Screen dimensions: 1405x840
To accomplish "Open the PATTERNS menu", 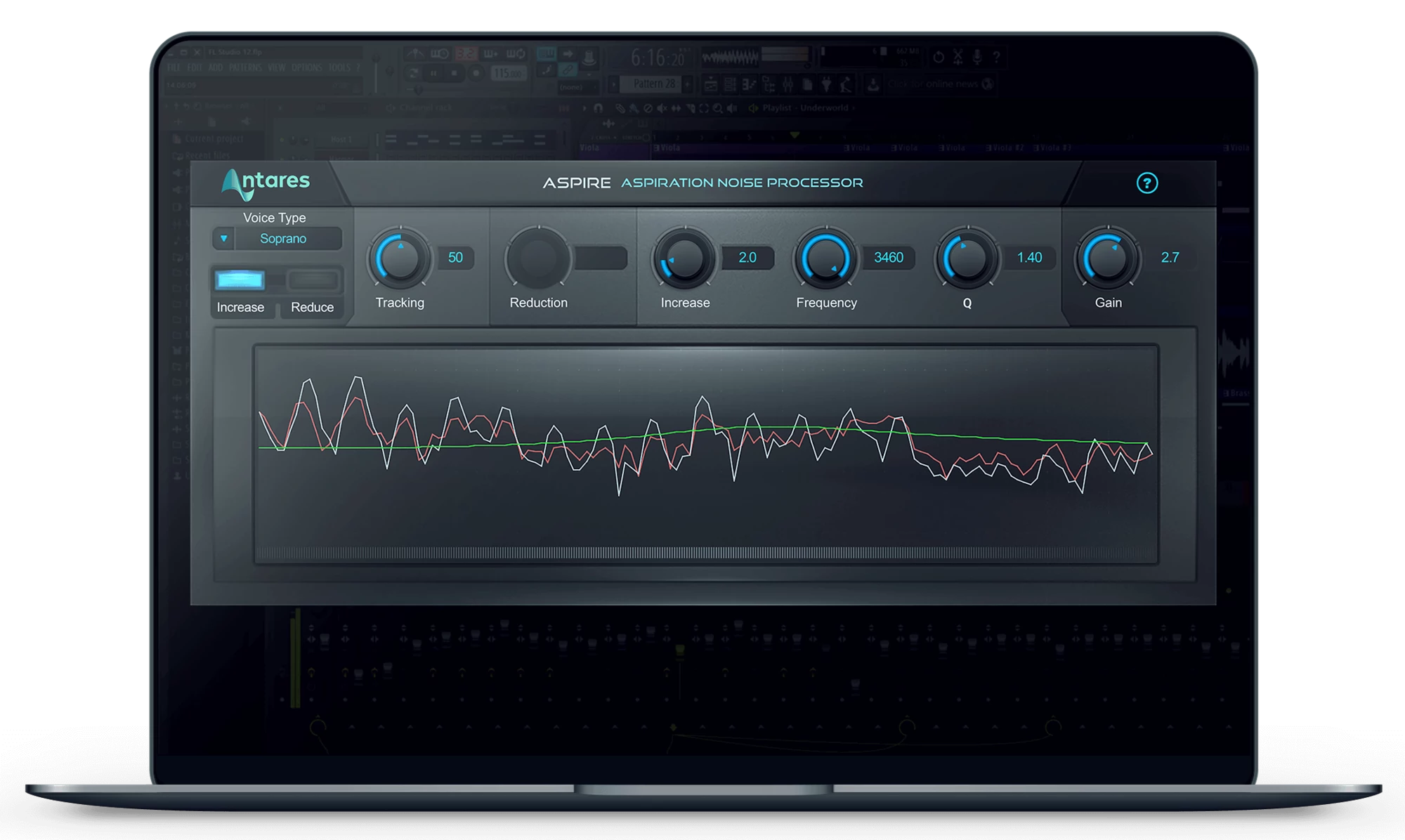I will point(245,67).
